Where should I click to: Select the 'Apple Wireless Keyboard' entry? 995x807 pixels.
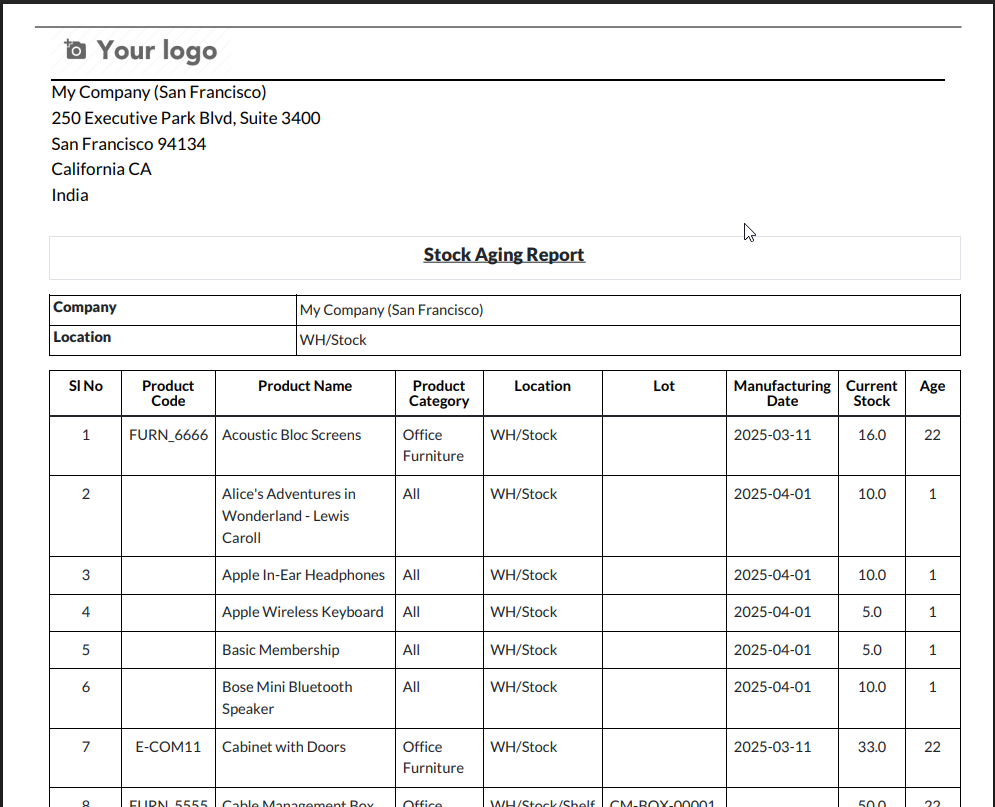pyautogui.click(x=302, y=612)
